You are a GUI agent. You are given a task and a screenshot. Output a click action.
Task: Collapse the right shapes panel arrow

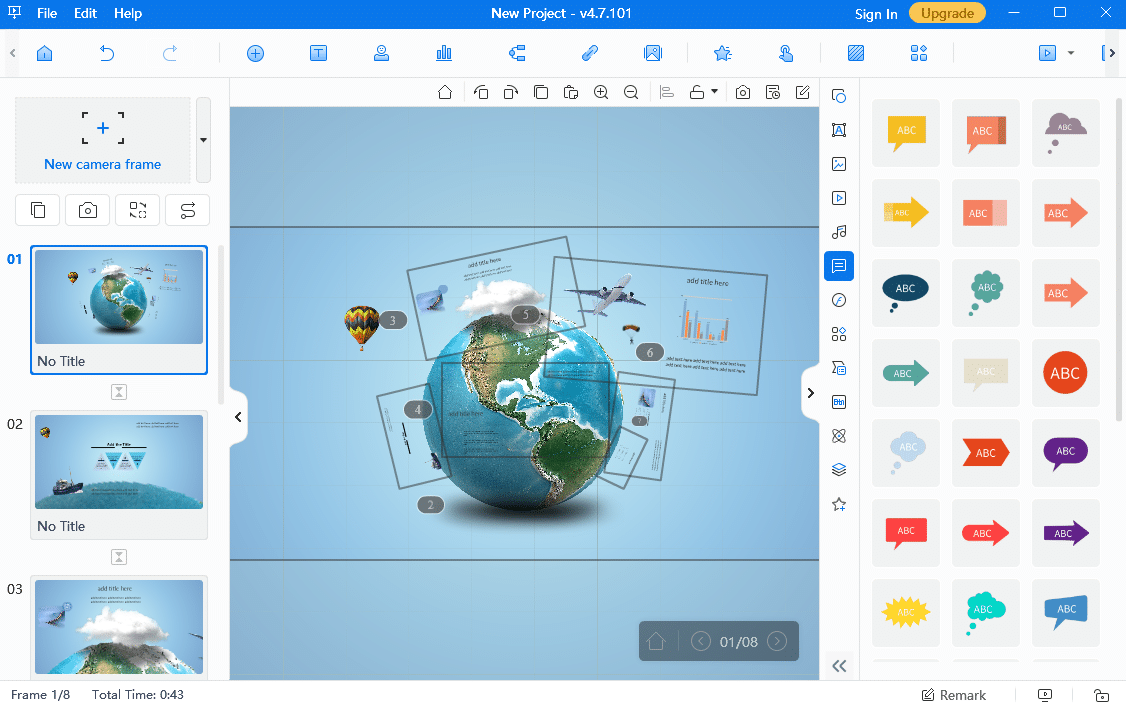[810, 394]
